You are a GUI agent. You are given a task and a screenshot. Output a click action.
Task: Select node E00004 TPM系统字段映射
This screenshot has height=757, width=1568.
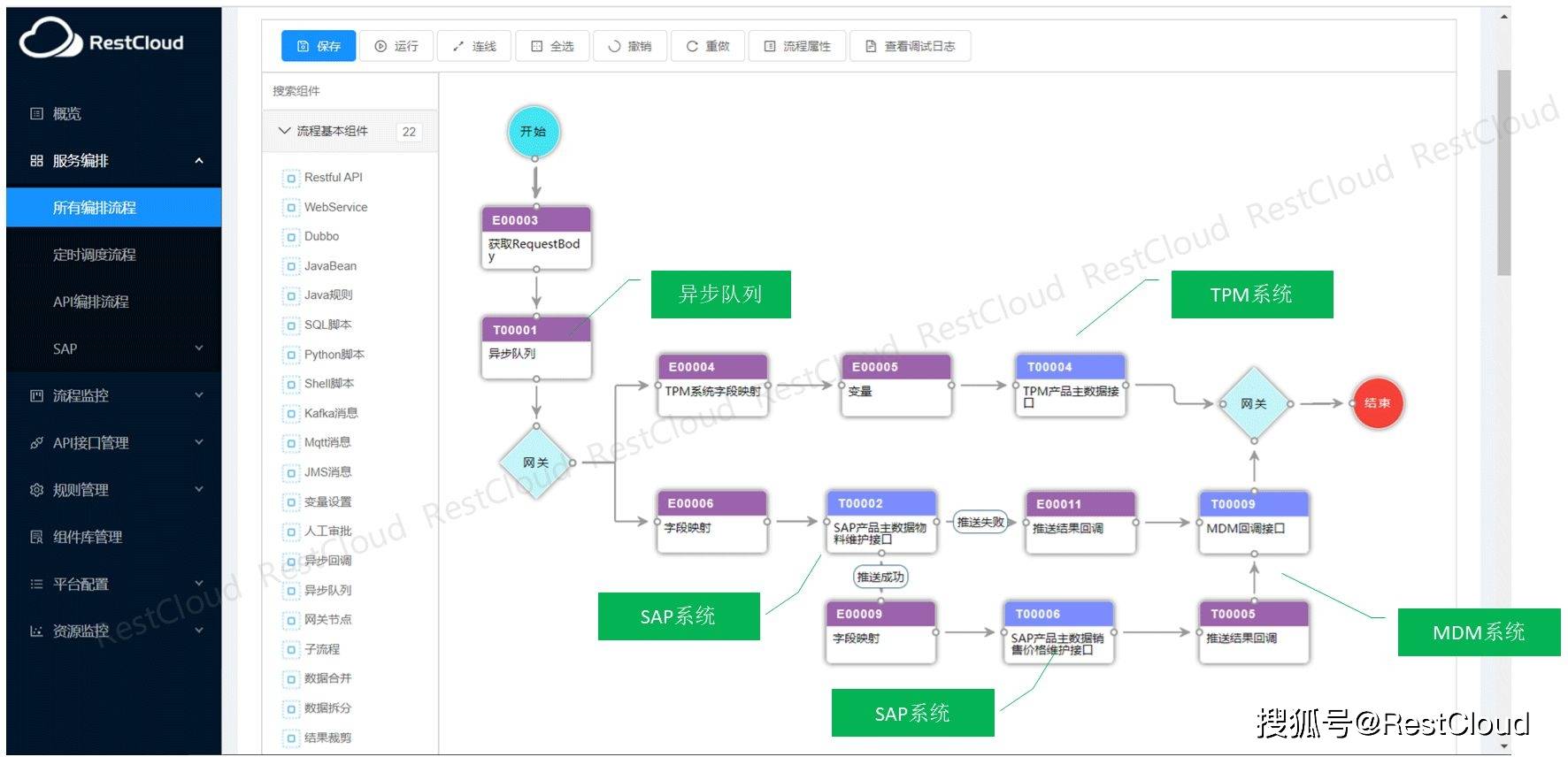coord(712,385)
